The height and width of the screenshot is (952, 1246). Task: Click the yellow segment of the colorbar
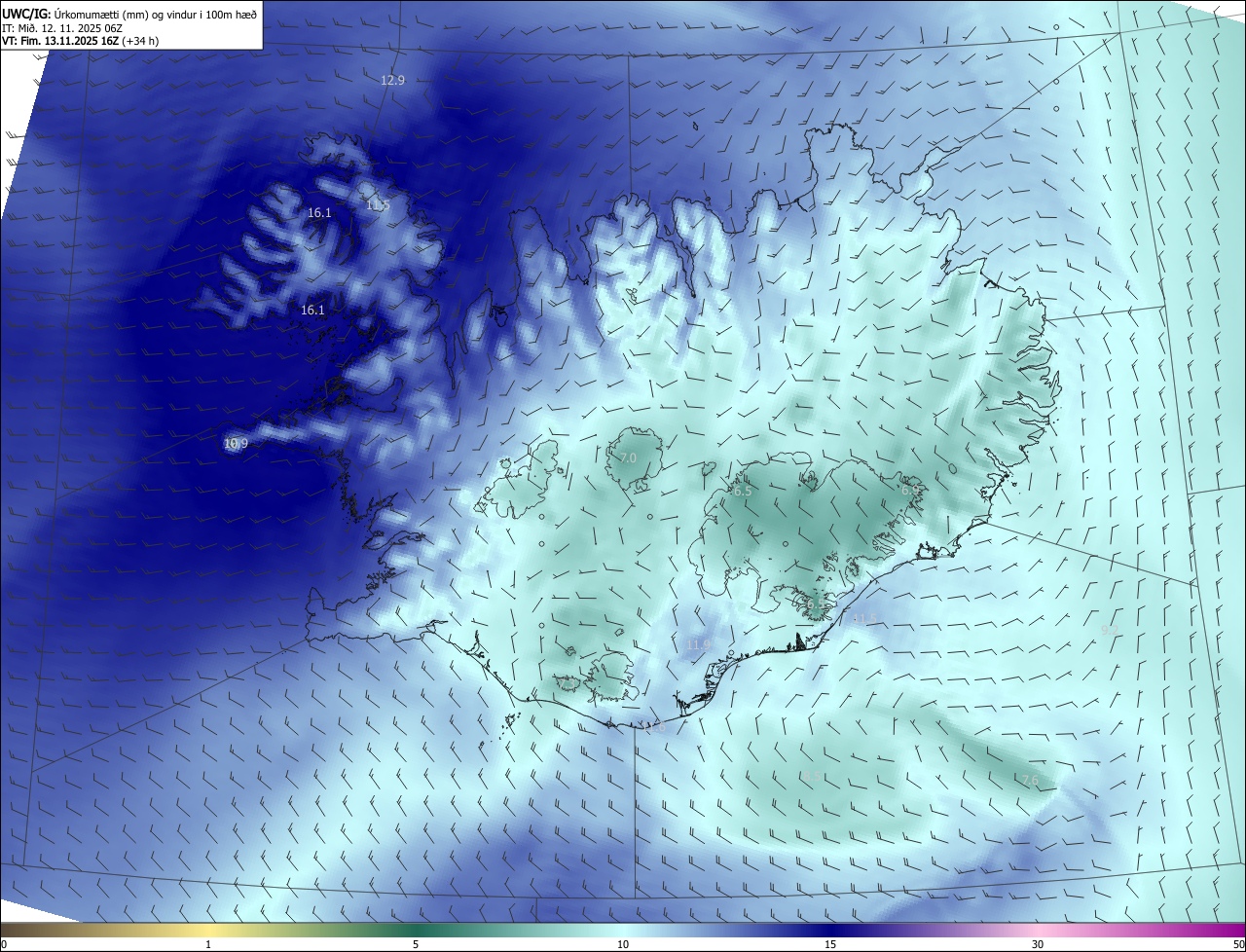(208, 930)
